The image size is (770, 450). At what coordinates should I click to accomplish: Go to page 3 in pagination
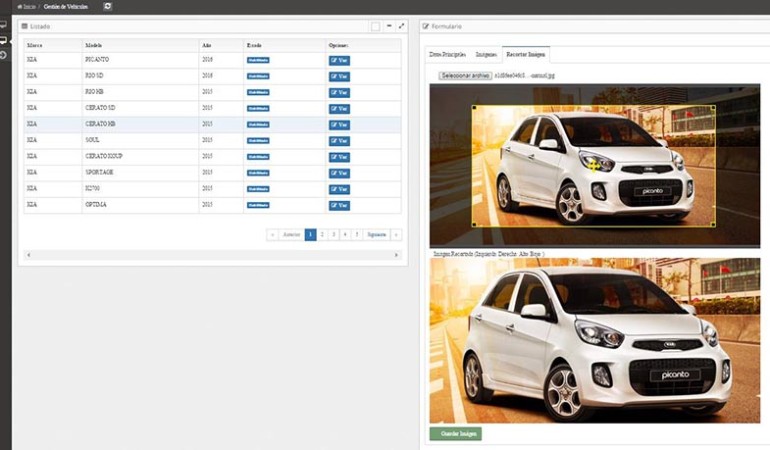tap(333, 235)
